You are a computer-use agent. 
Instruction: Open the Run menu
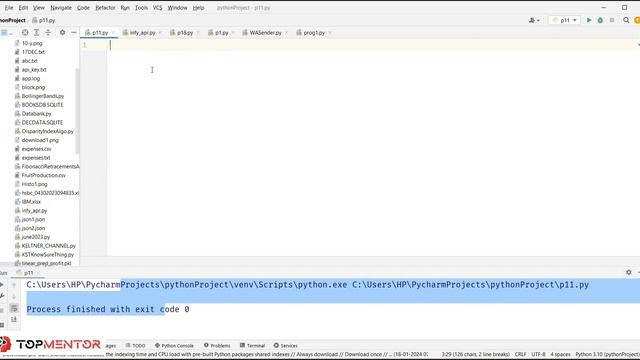coord(125,8)
